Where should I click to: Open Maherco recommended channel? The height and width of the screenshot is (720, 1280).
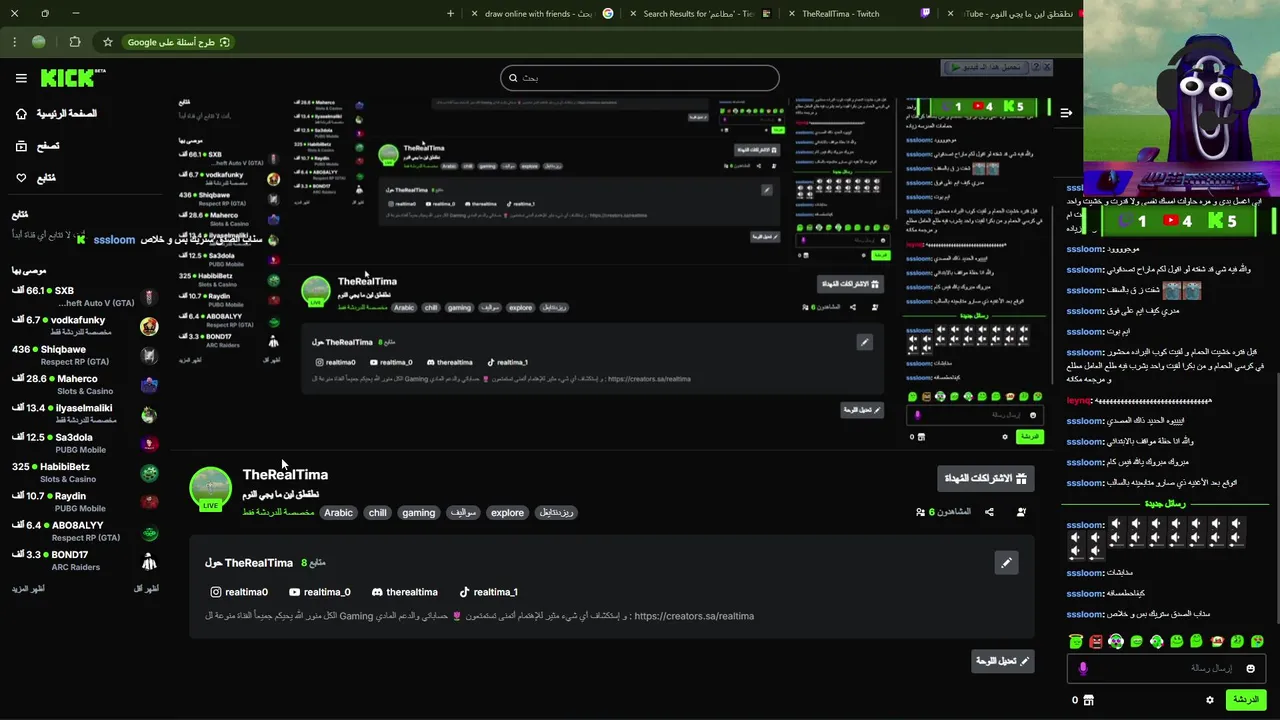pos(85,384)
